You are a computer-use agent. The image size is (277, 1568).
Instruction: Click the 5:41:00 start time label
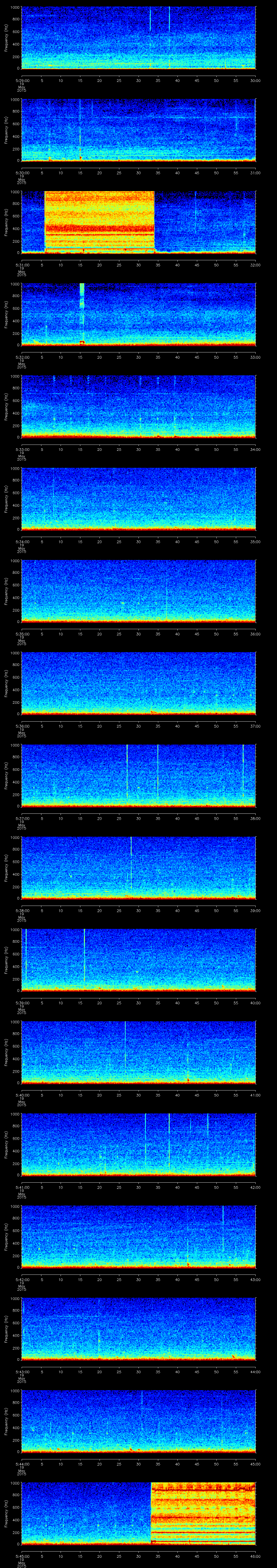22,1187
